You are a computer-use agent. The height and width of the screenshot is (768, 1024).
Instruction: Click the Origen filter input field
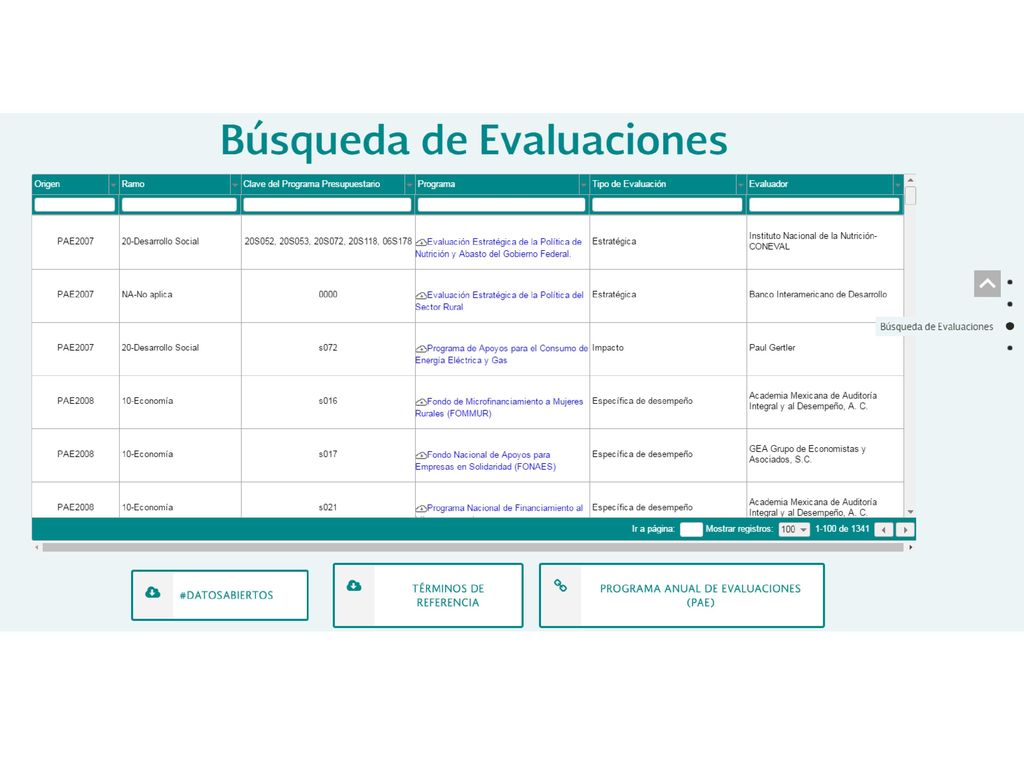(x=74, y=205)
